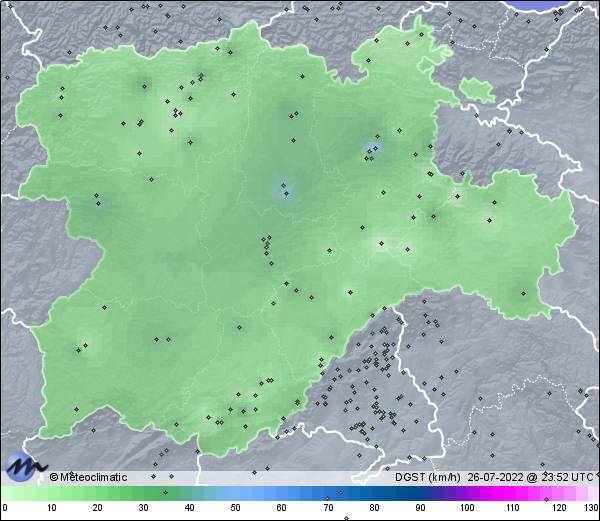
Task: Click the 20 scale label
Action: [98, 507]
